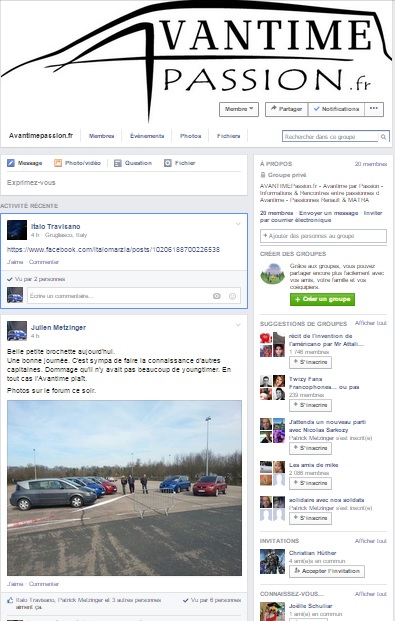The image size is (395, 621).
Task: Open the facebook.com/italomarzia post link
Action: 113,250
